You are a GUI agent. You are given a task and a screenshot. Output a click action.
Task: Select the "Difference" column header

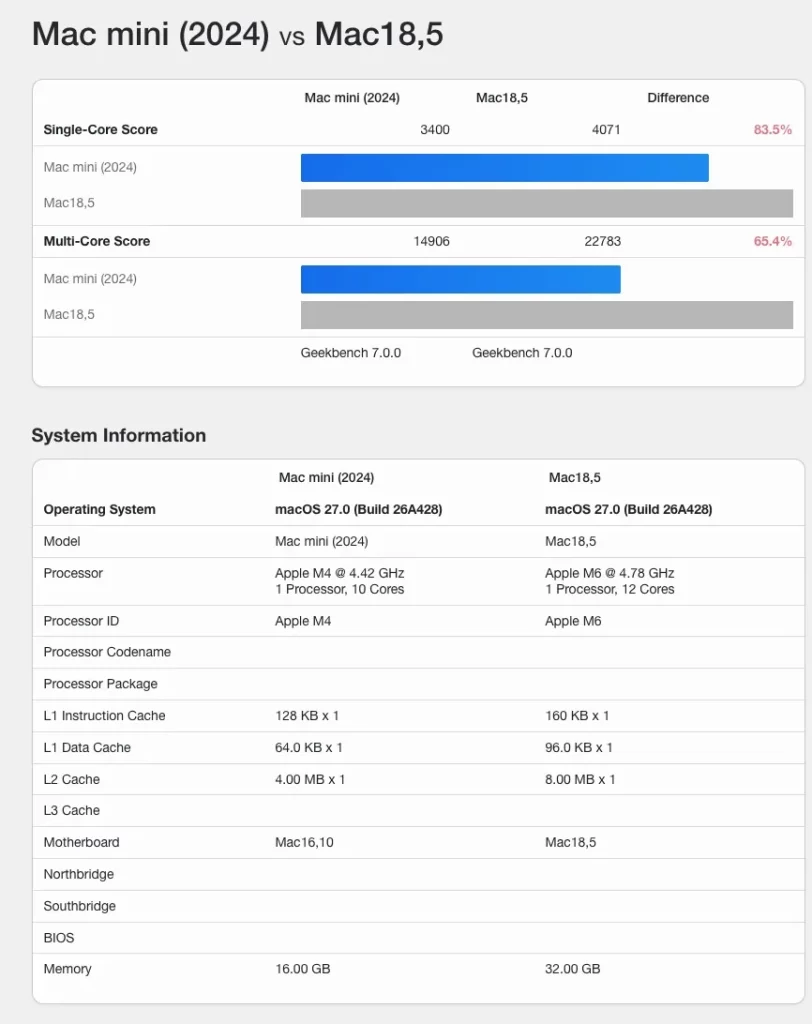(677, 97)
